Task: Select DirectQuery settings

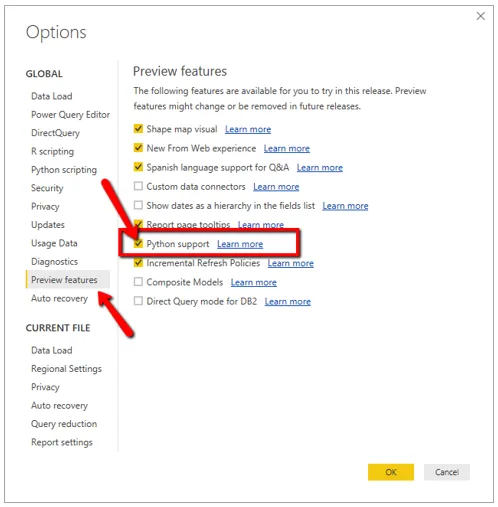Action: [x=55, y=133]
